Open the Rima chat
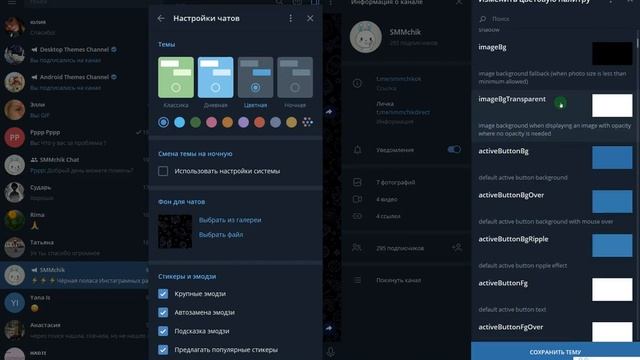 [x=74, y=220]
